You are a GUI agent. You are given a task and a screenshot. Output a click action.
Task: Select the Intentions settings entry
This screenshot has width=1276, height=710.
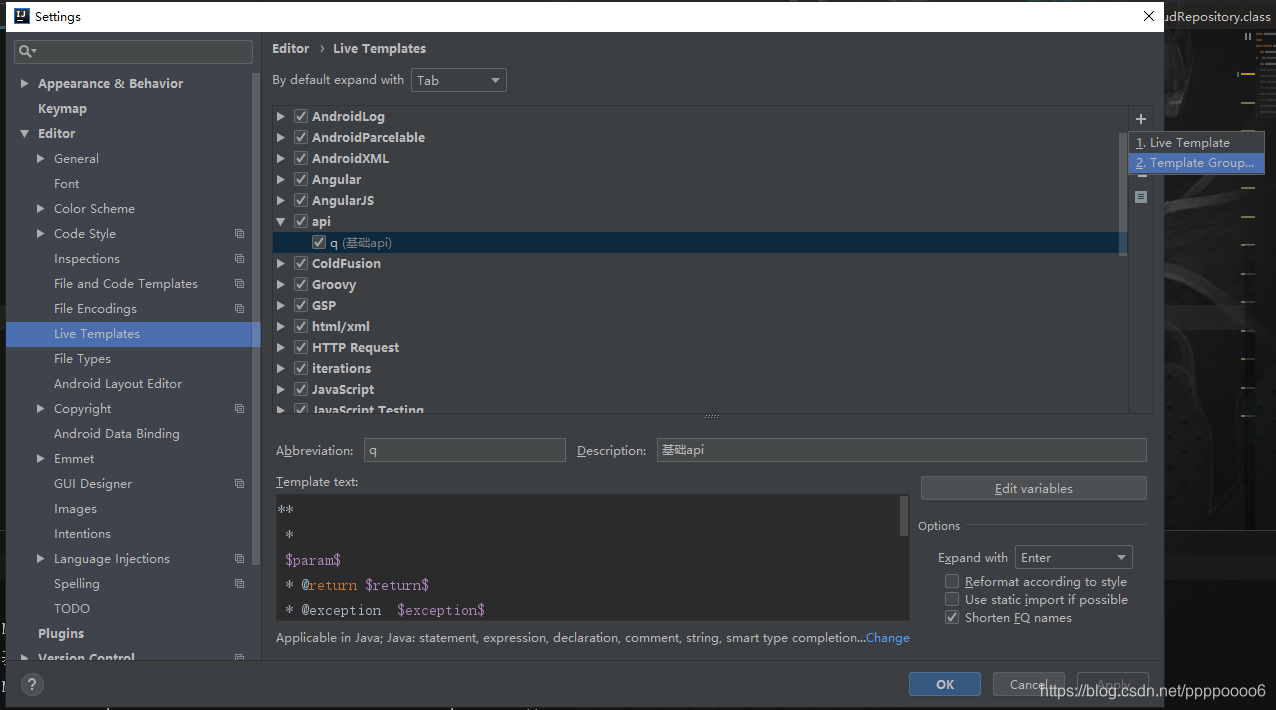point(82,534)
